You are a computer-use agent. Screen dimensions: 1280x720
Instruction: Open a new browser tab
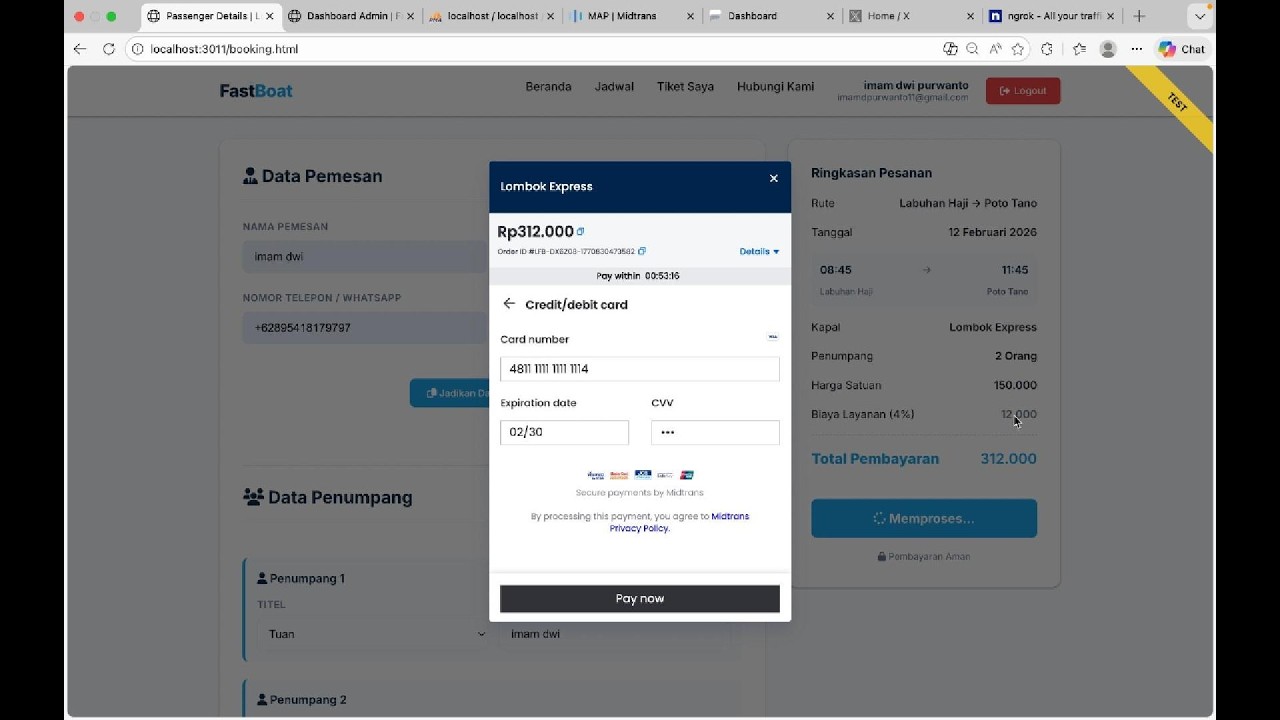(x=1139, y=16)
